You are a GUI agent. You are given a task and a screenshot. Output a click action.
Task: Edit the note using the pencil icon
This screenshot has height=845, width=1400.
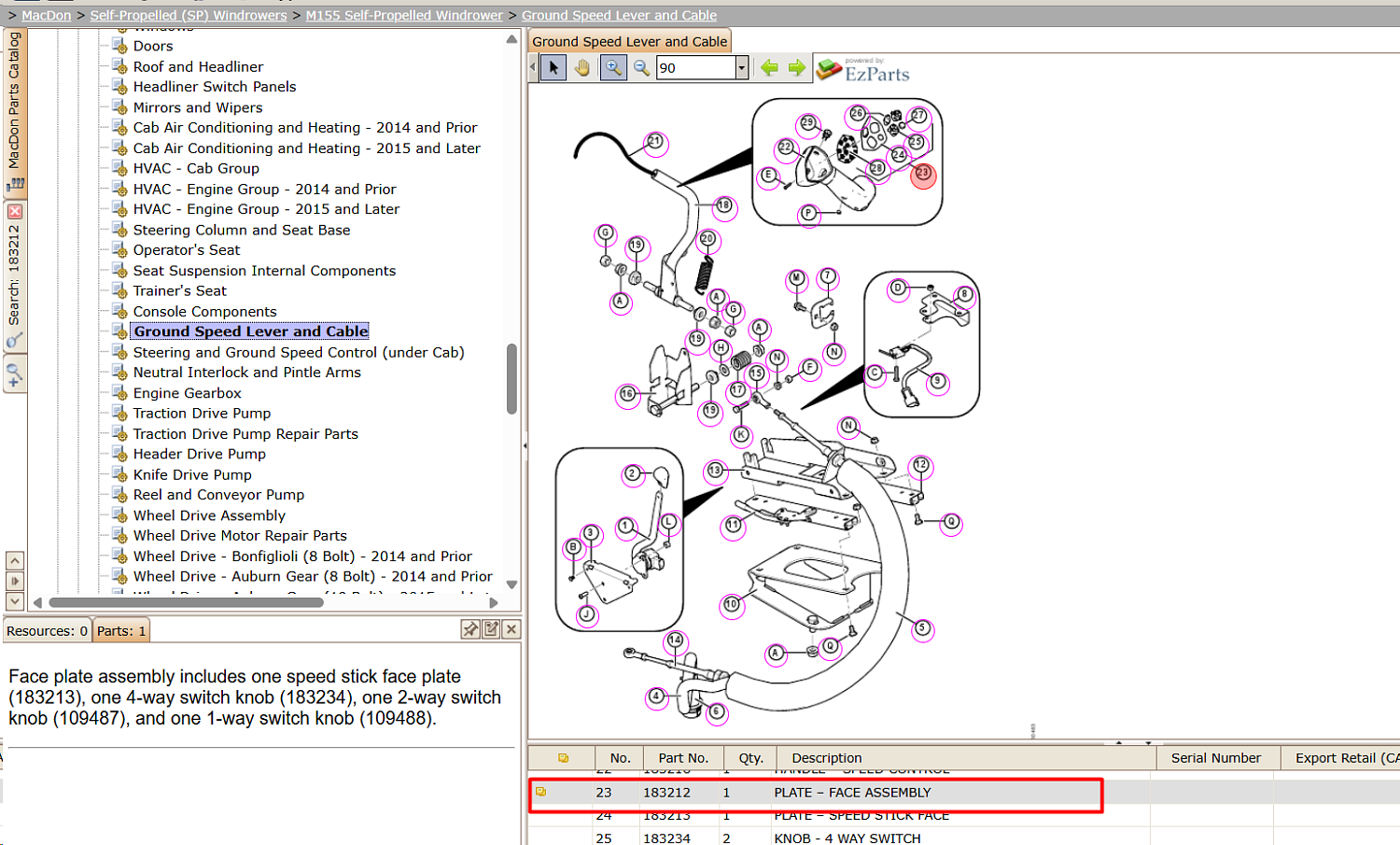pos(491,629)
